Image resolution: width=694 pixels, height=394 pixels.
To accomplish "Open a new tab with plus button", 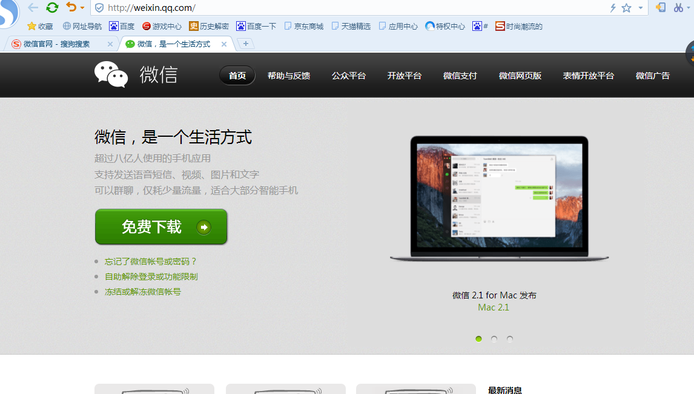I will coord(246,43).
